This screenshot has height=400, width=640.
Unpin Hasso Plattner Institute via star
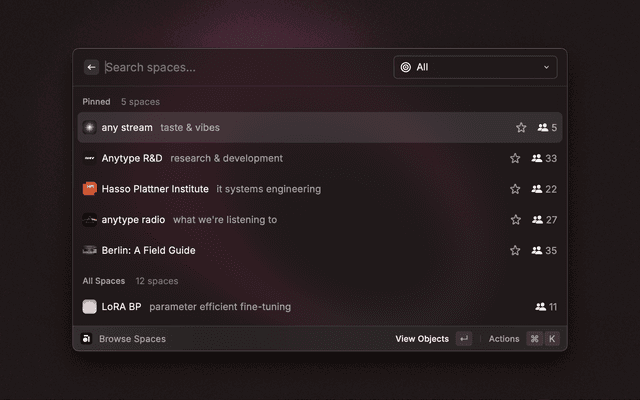pos(515,189)
